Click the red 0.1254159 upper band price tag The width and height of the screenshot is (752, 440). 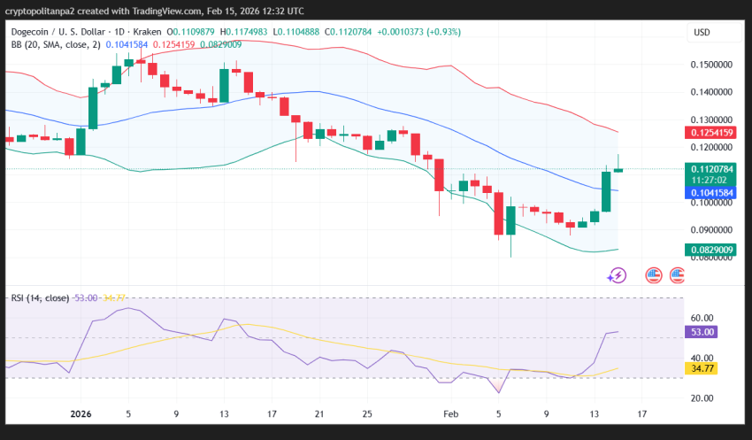[x=712, y=132]
